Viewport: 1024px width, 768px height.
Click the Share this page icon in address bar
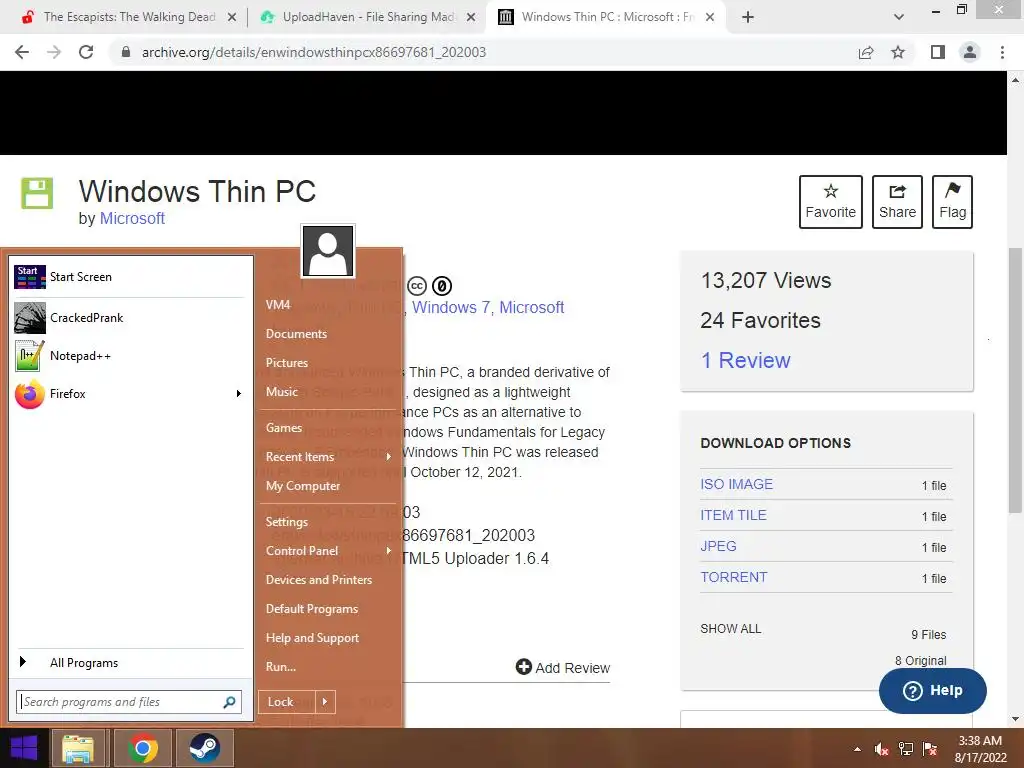click(866, 52)
